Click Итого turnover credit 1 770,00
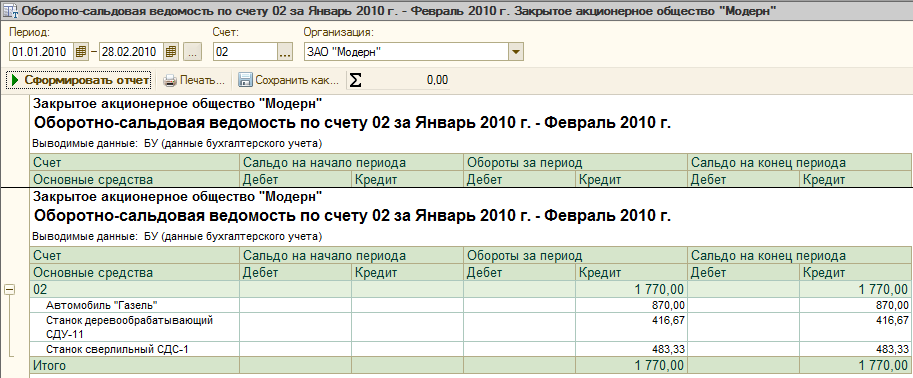 (x=632, y=366)
